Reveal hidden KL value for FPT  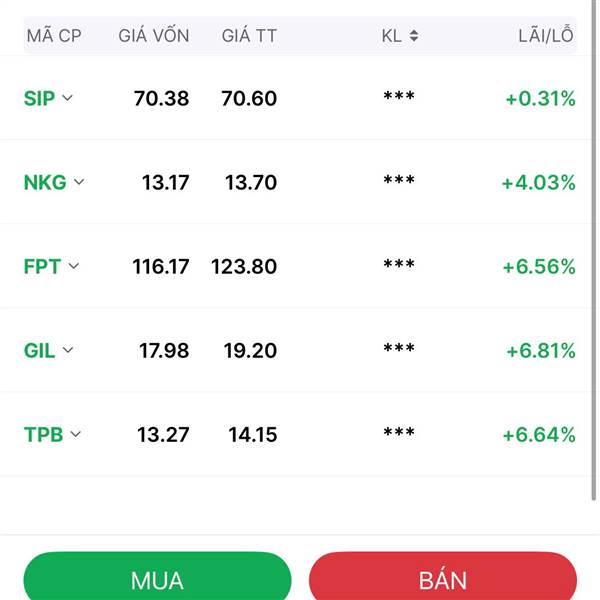399,265
